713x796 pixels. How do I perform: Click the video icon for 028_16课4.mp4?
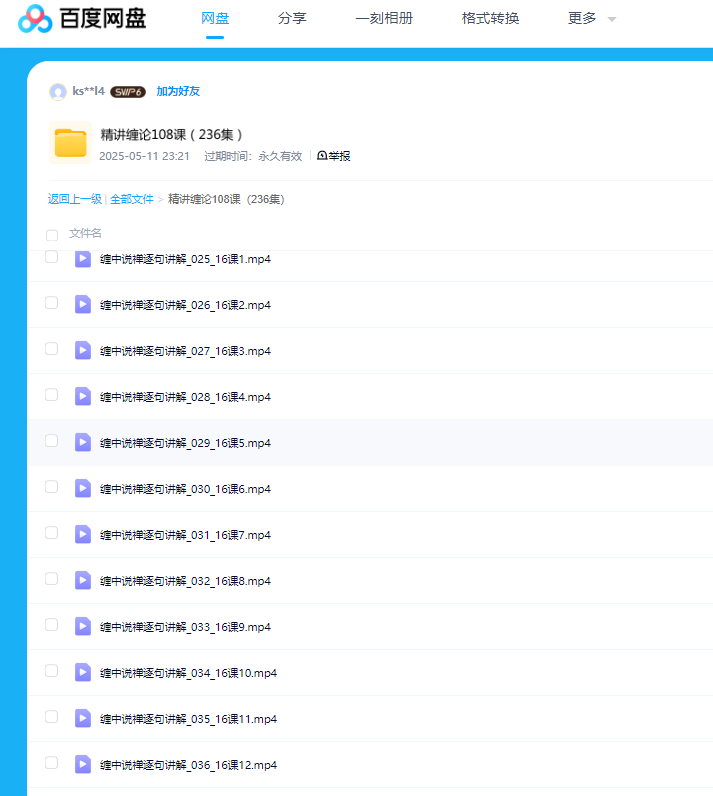click(83, 397)
